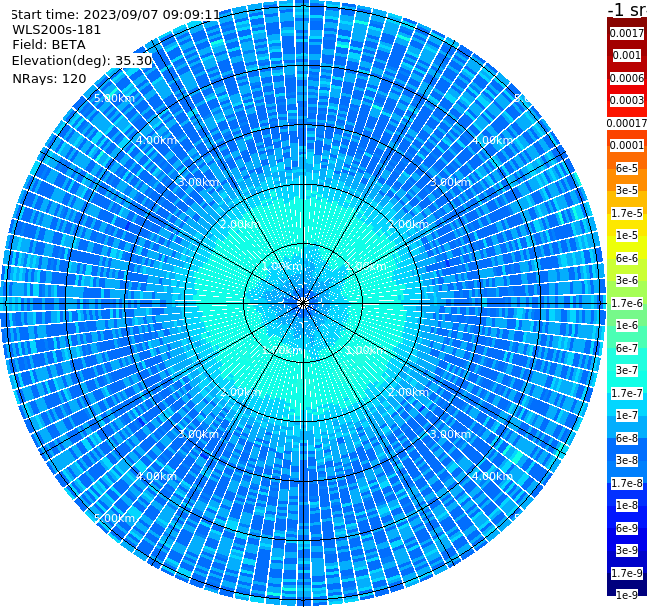Click the 0.0001 colorbar tick label
The image size is (647, 607).
[x=627, y=145]
